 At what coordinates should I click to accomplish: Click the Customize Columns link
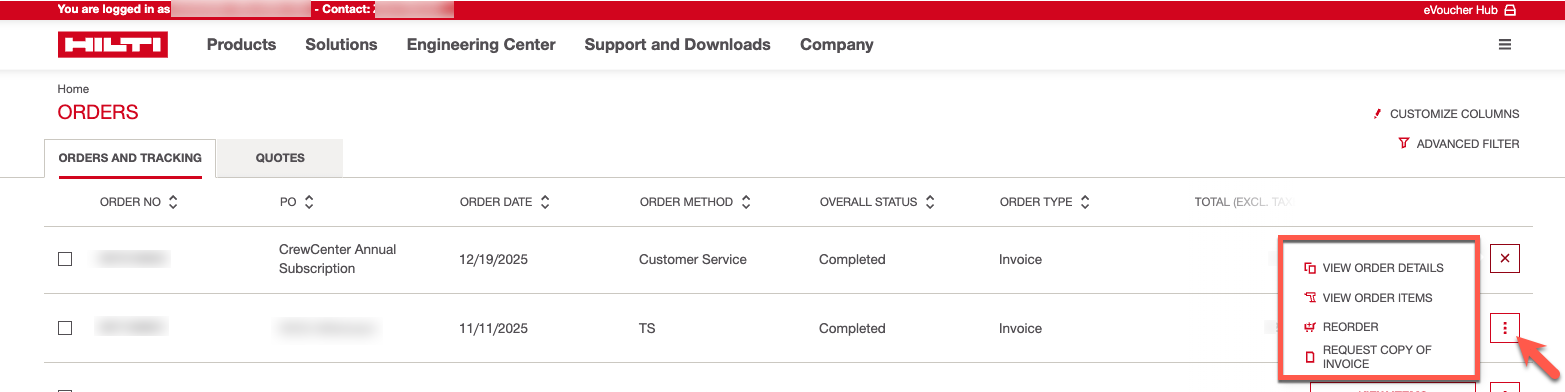point(1454,114)
